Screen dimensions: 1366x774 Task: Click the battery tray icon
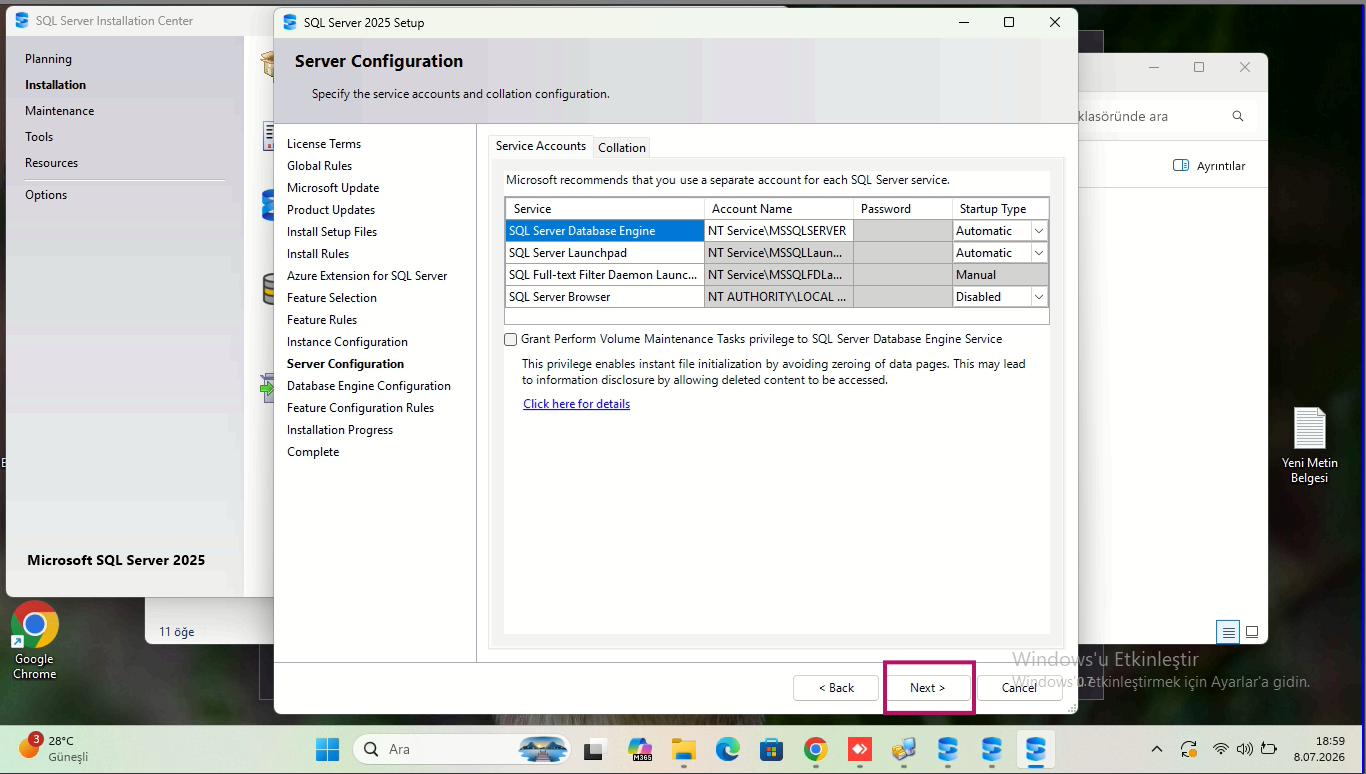point(1269,749)
